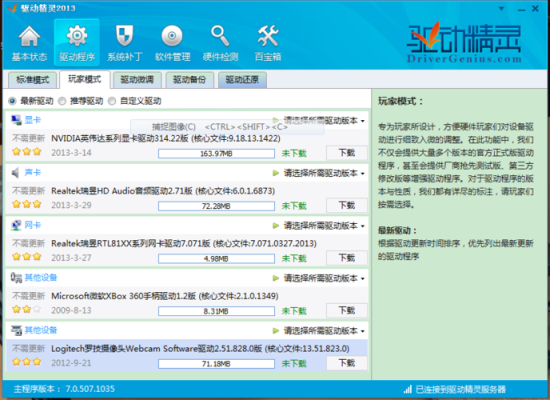The image size is (550, 400).
Task: Click the 显卡 monitor icon
Action: 16,120
